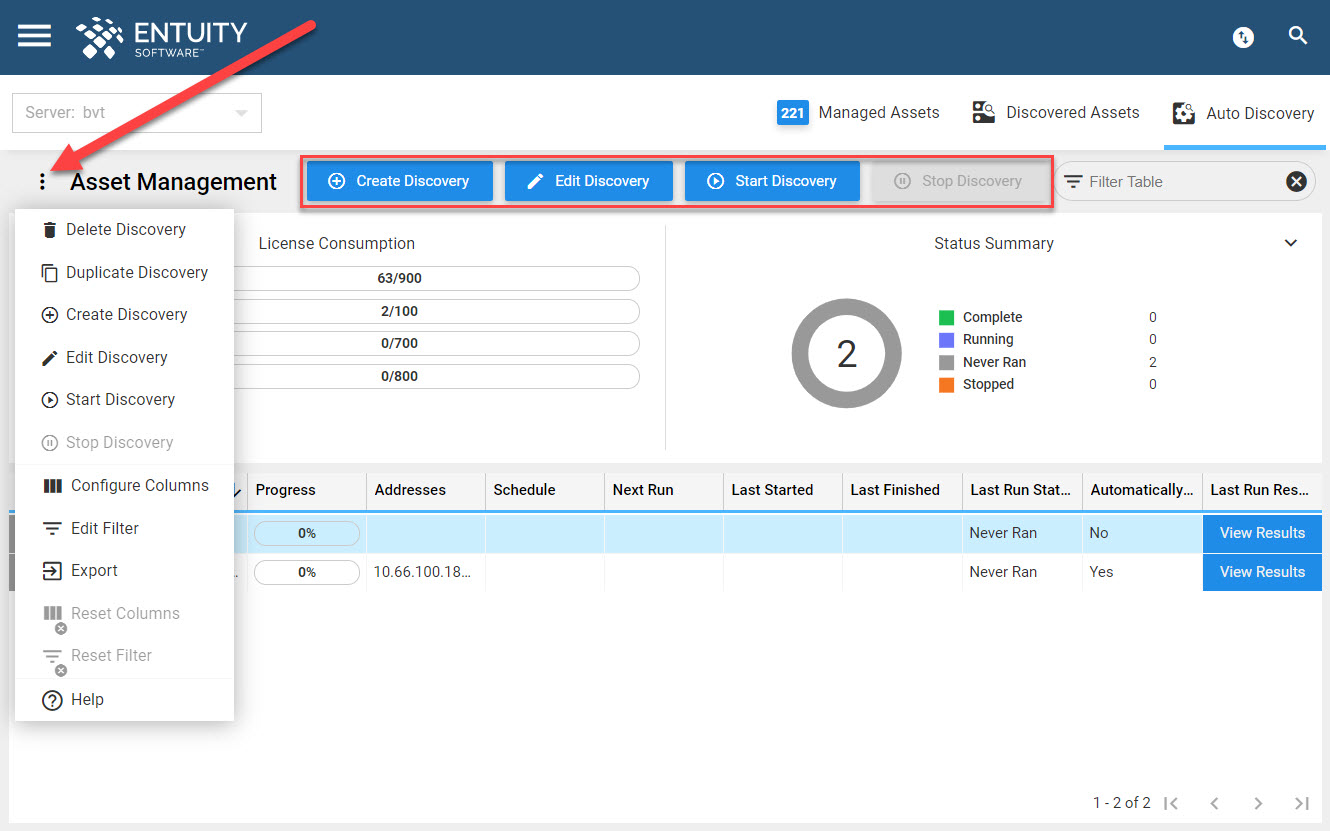Click the 2/100 license consumption bar
Image resolution: width=1330 pixels, height=831 pixels.
436,311
